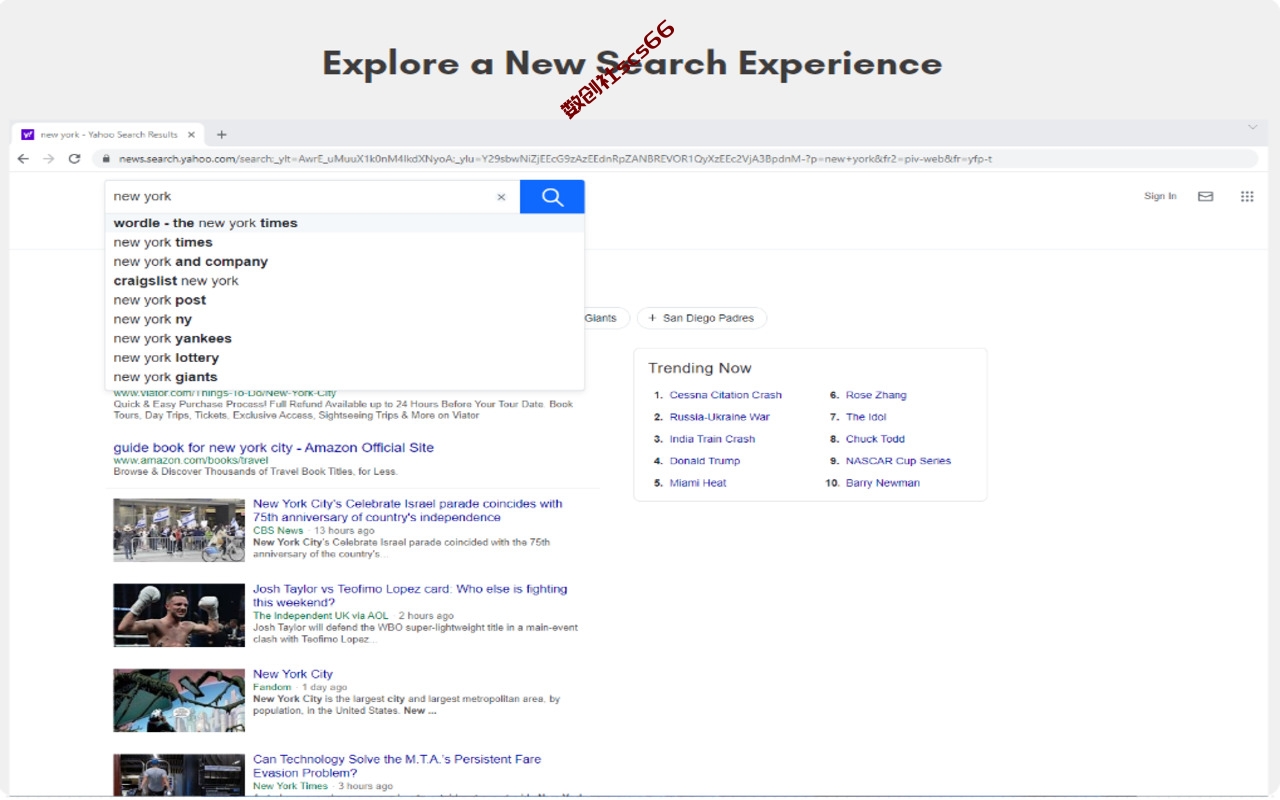The image size is (1280, 800).
Task: Open trending topic Russia-Ukraine War
Action: (719, 417)
